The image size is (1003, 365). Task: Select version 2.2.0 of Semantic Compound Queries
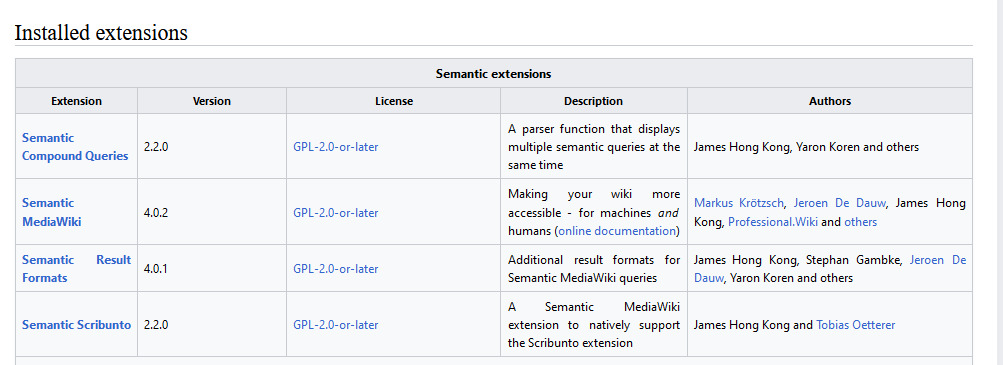156,147
